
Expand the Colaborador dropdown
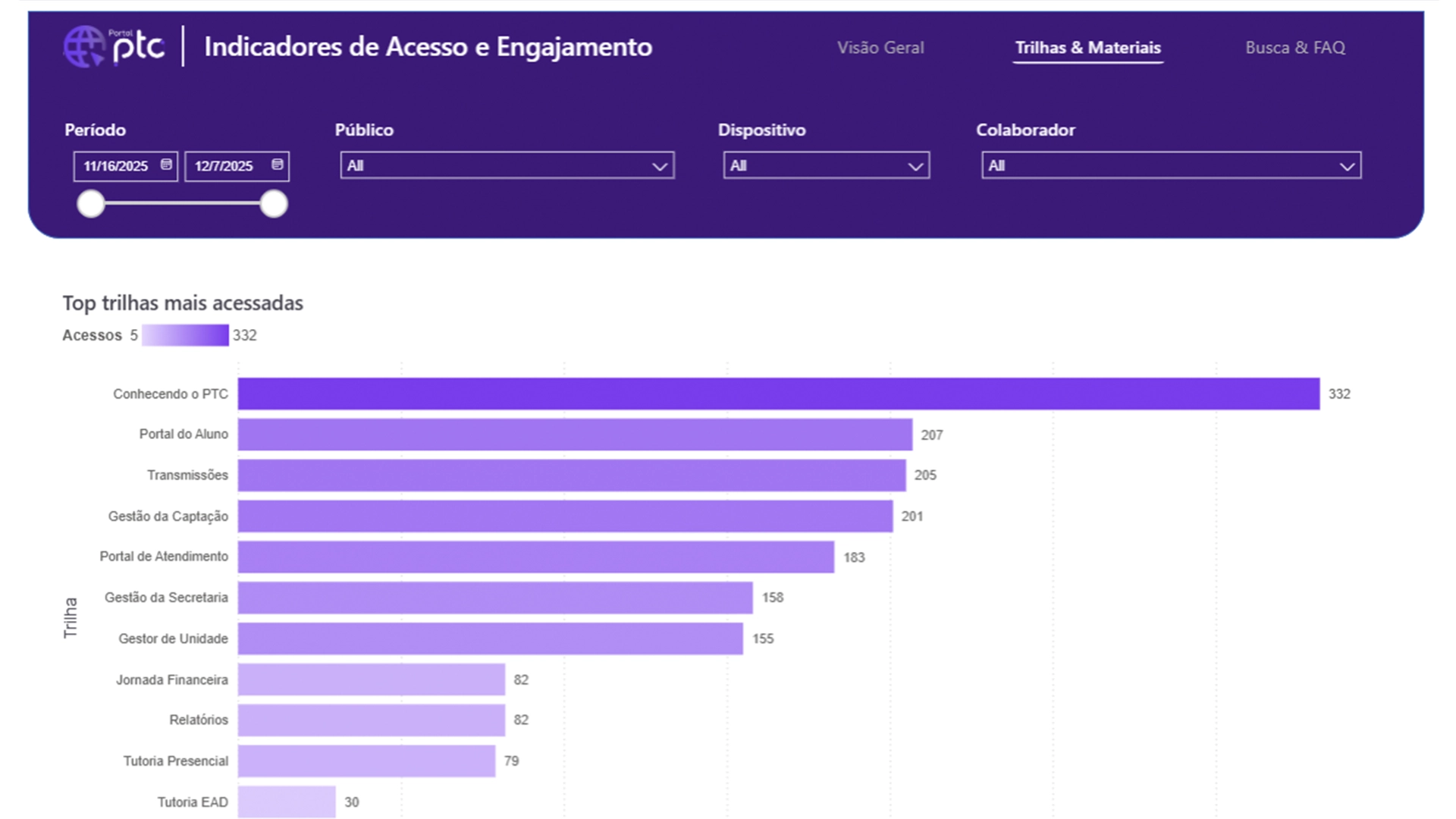point(1172,165)
